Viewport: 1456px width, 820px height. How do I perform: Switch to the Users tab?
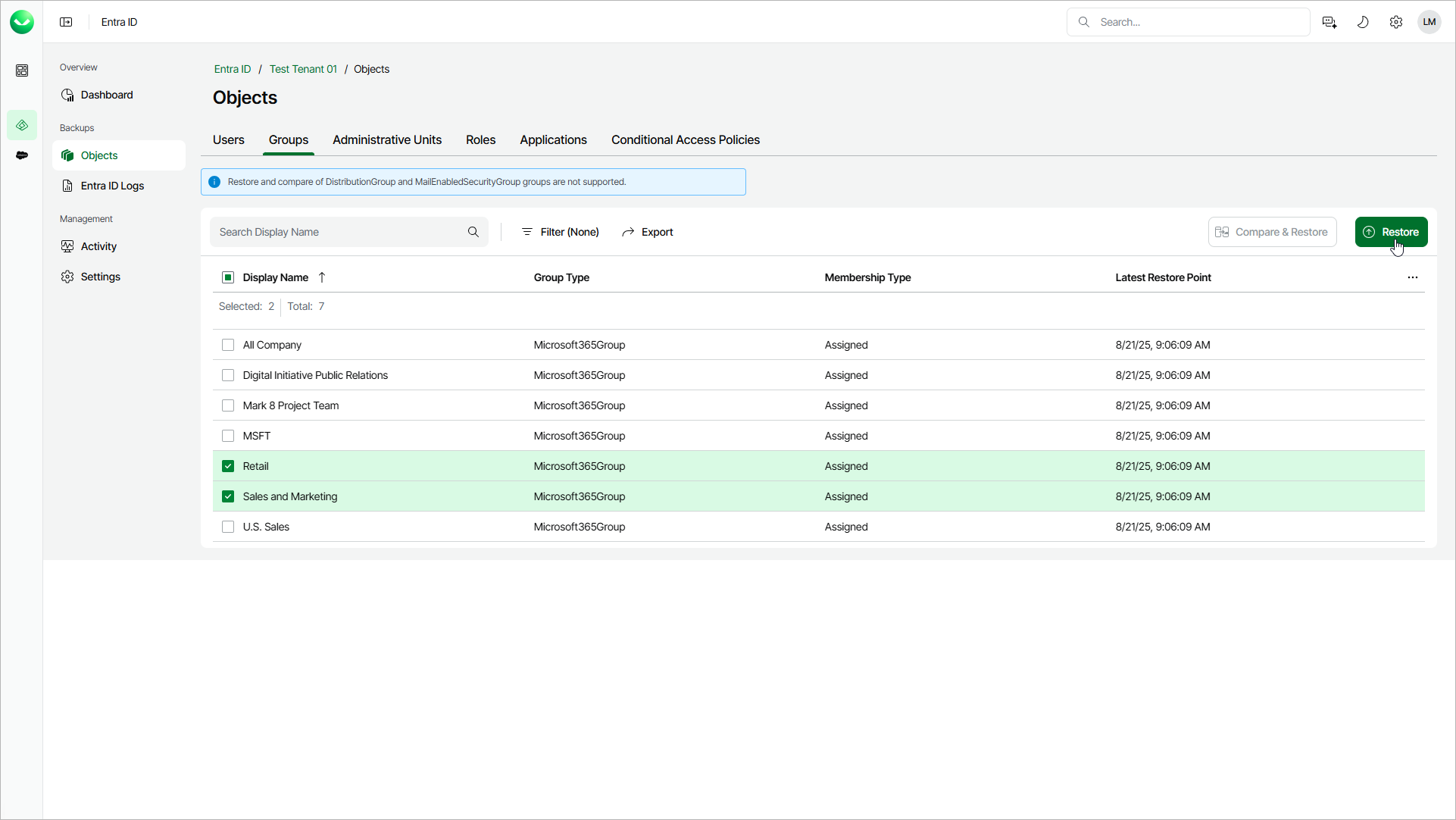click(228, 140)
